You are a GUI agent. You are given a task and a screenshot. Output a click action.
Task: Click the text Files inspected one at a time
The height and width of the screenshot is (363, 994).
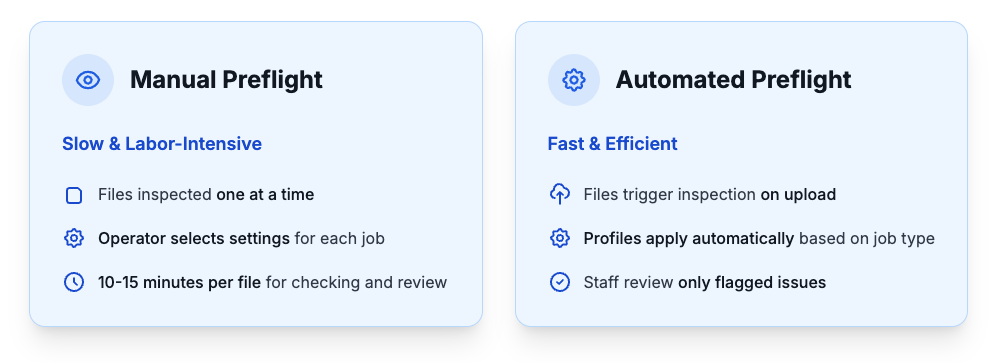(206, 194)
